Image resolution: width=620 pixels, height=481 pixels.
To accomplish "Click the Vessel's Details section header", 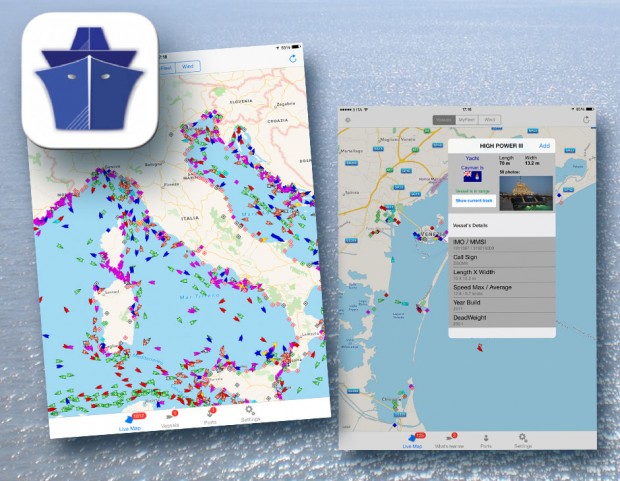I will [x=502, y=225].
